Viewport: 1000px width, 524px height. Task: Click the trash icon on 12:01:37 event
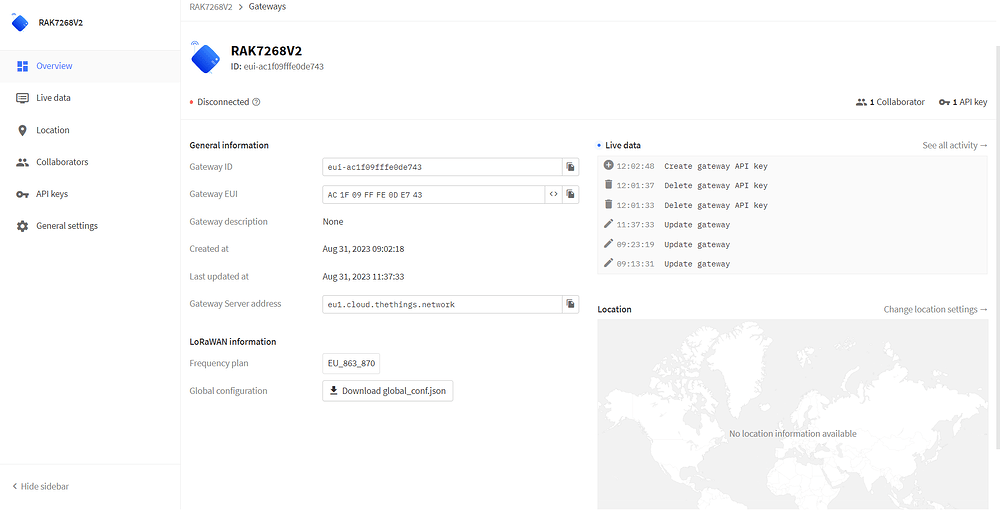608,184
